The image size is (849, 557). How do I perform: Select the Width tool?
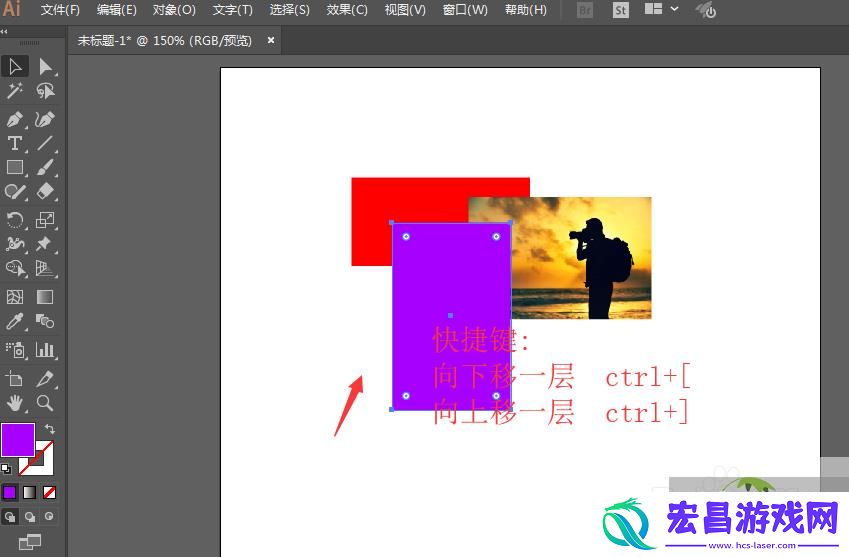click(x=15, y=244)
